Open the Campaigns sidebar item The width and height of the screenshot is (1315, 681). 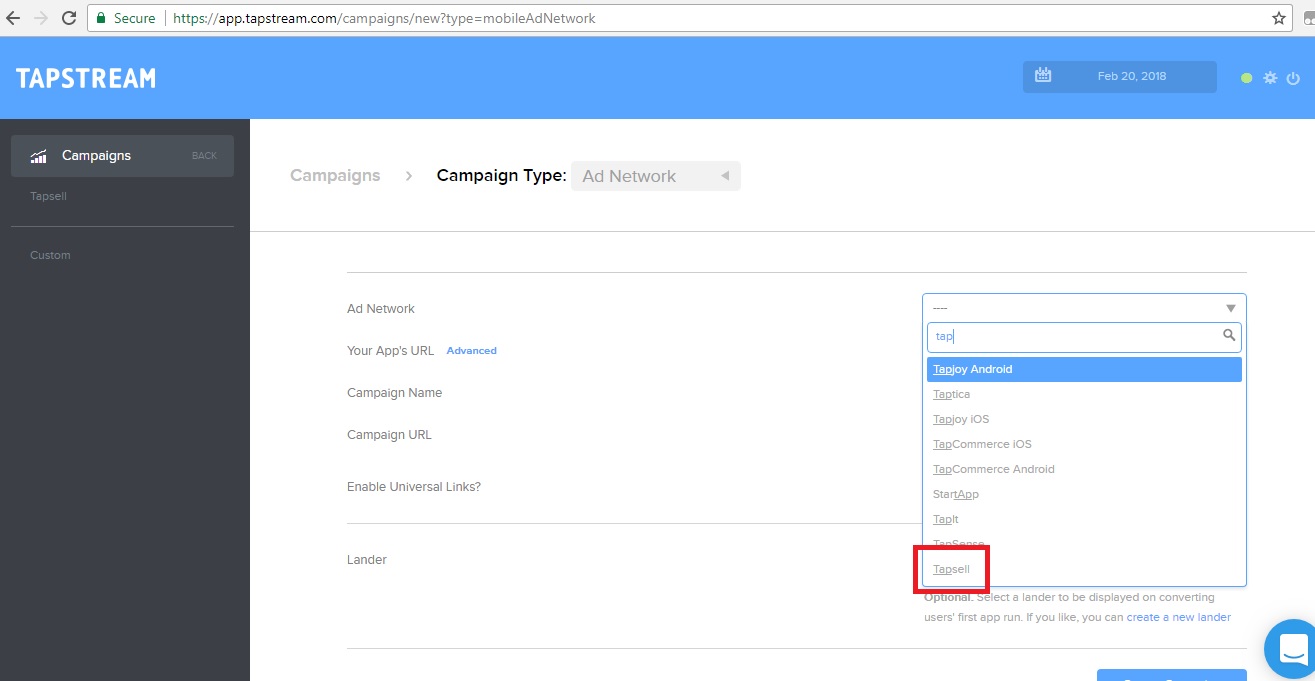122,156
